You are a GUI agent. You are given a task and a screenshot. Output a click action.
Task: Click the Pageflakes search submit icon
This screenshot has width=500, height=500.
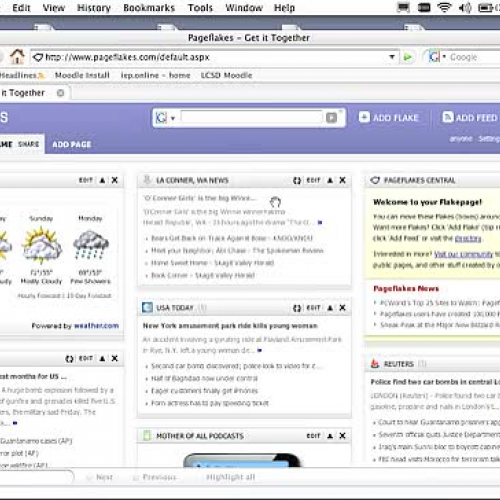point(331,118)
